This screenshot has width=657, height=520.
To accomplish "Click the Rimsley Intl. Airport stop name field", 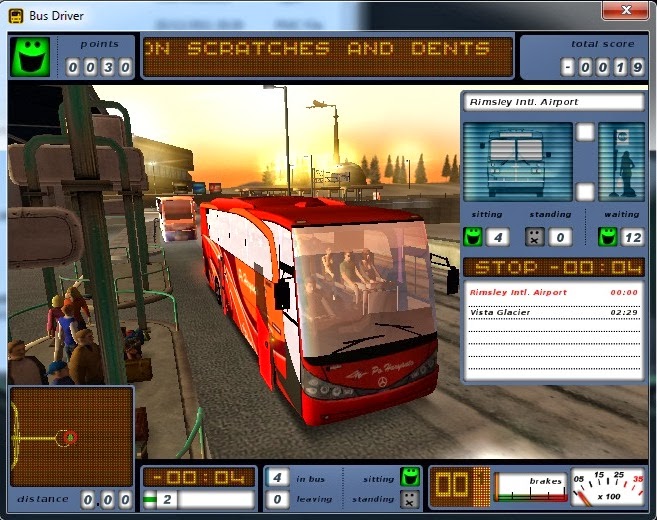I will click(x=554, y=102).
